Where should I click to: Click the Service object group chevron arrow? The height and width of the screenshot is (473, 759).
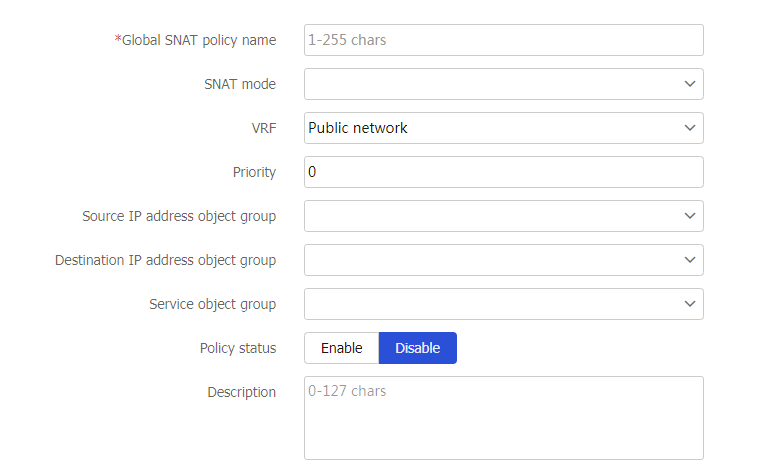tap(689, 304)
